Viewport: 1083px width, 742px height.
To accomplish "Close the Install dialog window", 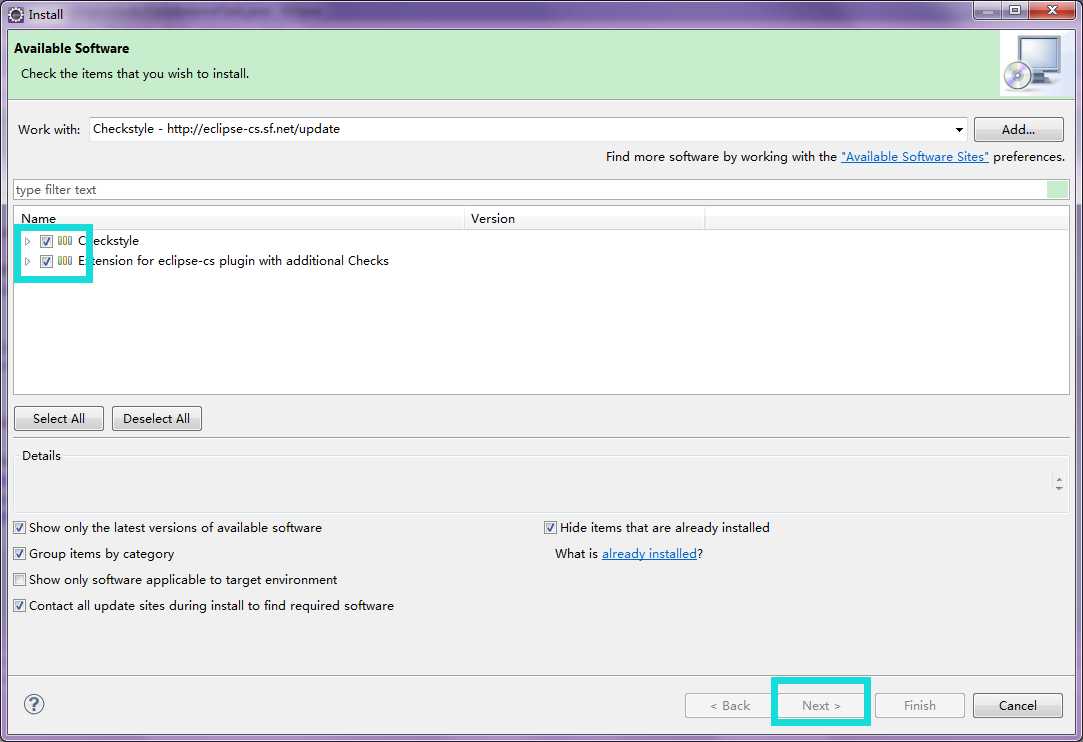I will tap(1053, 10).
